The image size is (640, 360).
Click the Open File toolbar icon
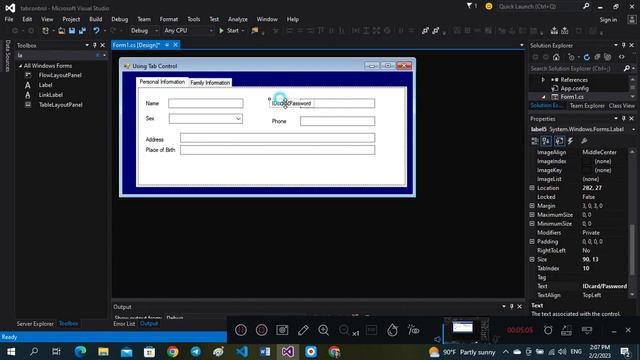click(61, 31)
